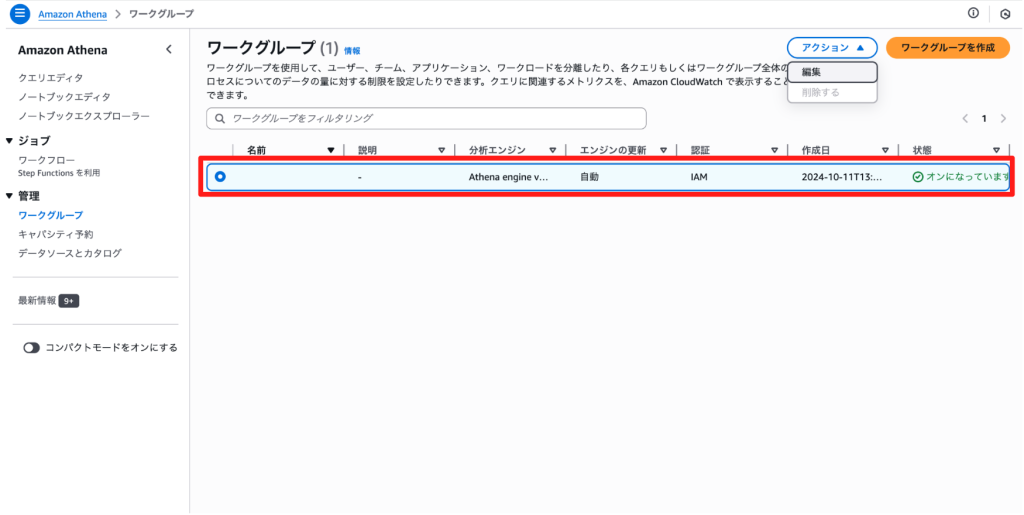The image size is (1024, 515).
Task: Sort by the 認証 column arrow
Action: [775, 150]
